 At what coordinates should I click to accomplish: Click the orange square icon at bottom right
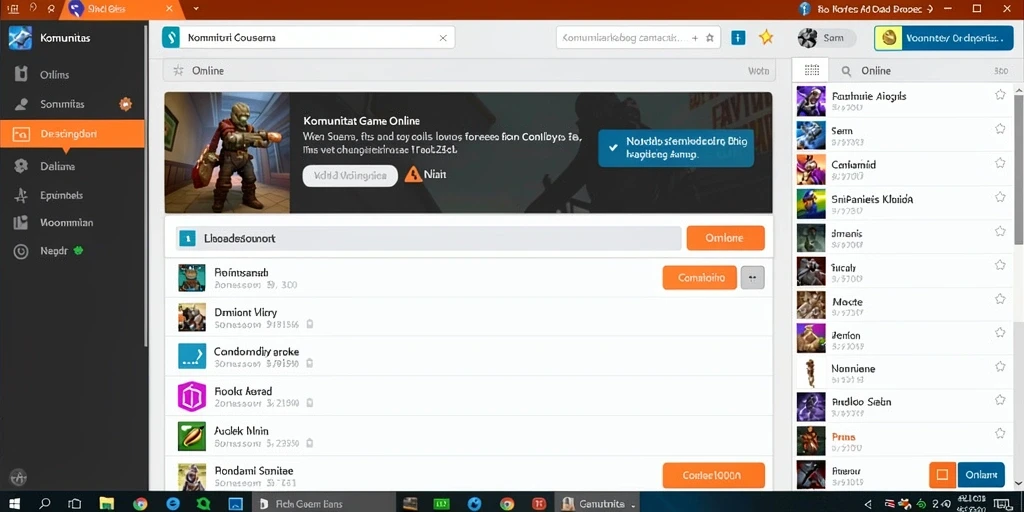(942, 474)
